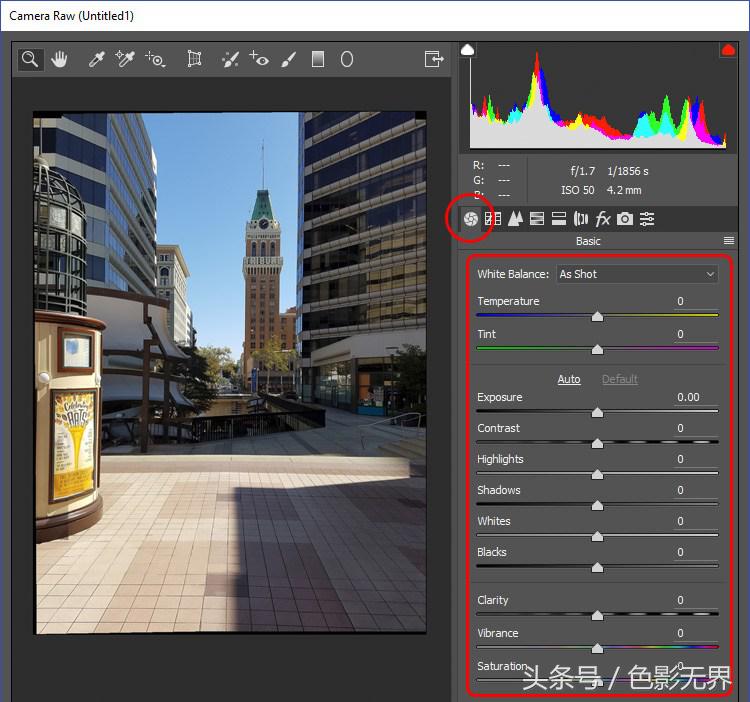Toggle the highlight clipping warning

pos(728,50)
